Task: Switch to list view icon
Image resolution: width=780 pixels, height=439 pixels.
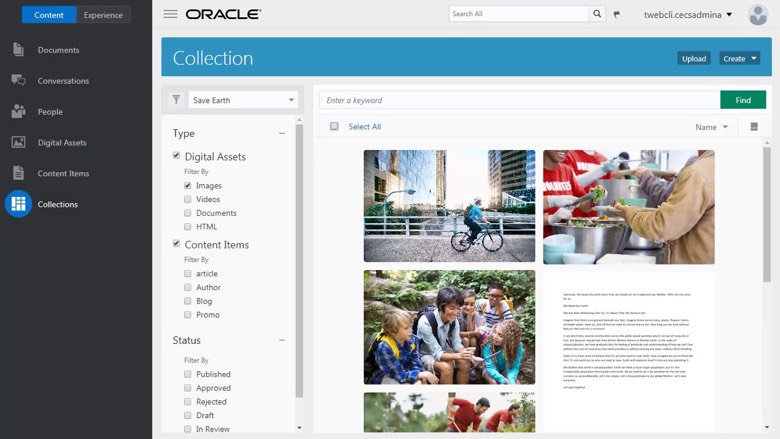Action: tap(754, 127)
